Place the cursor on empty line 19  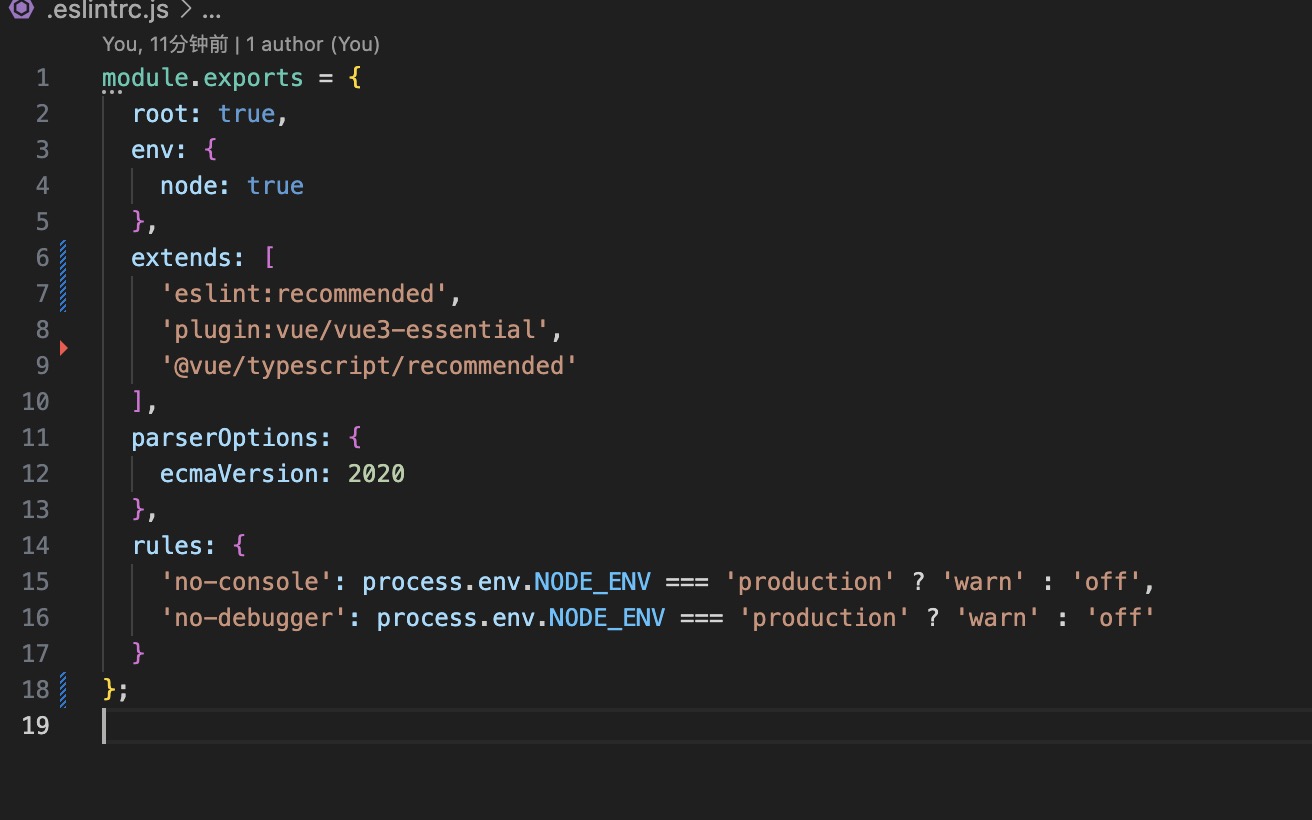pyautogui.click(x=400, y=726)
